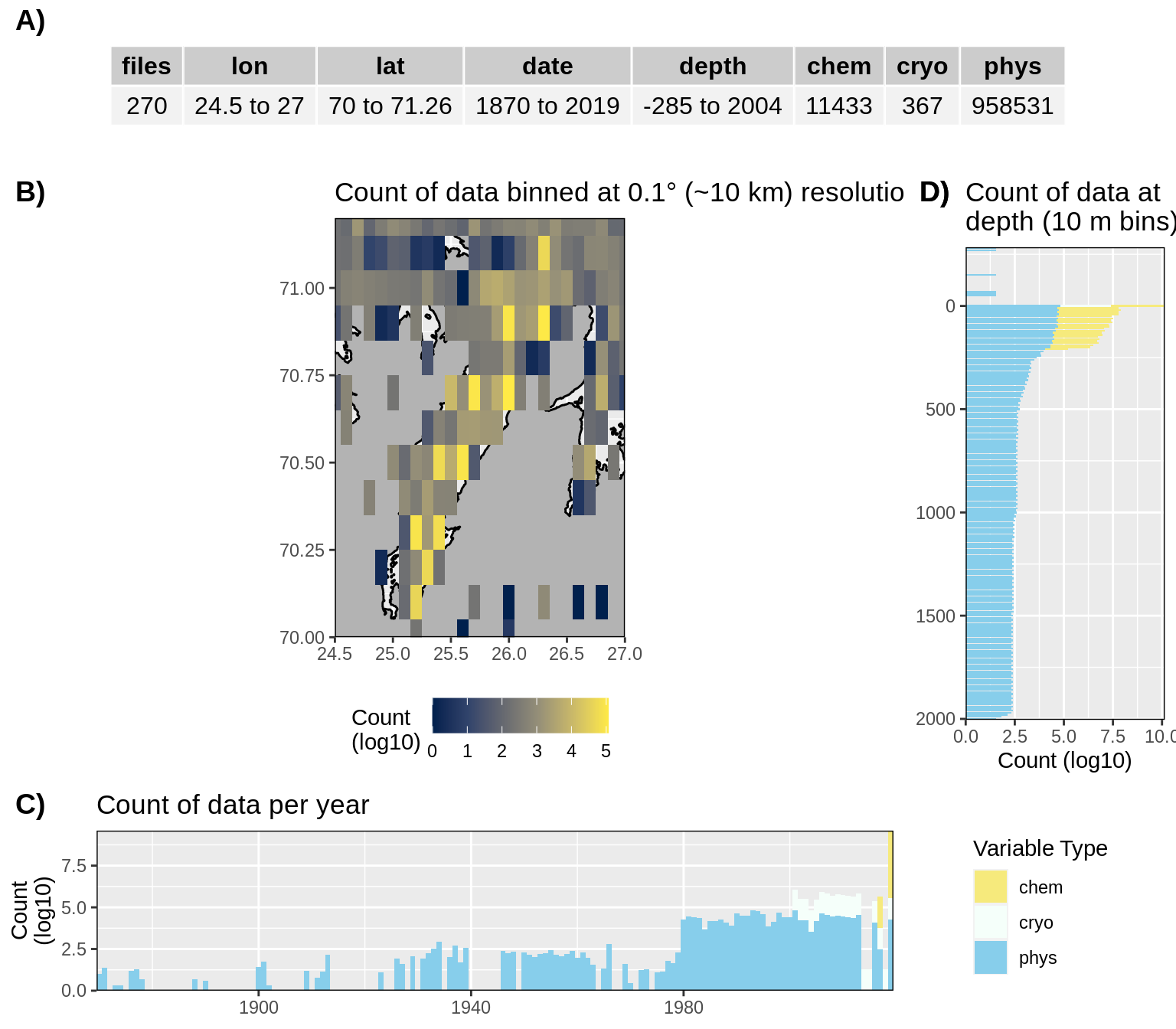Click the map x-axis label 25.5
Screen dimensions: 1176x1029
(x=451, y=654)
